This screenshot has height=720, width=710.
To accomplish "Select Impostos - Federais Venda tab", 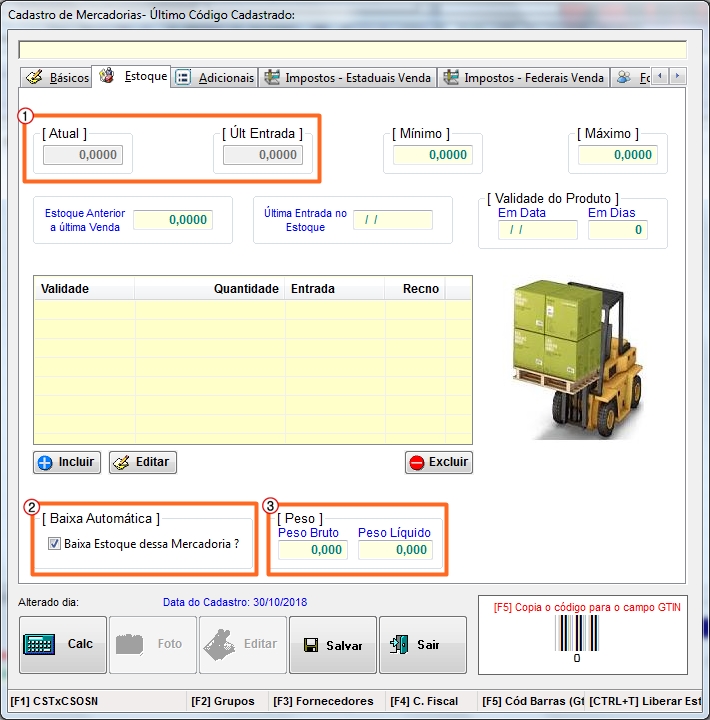I will click(523, 78).
